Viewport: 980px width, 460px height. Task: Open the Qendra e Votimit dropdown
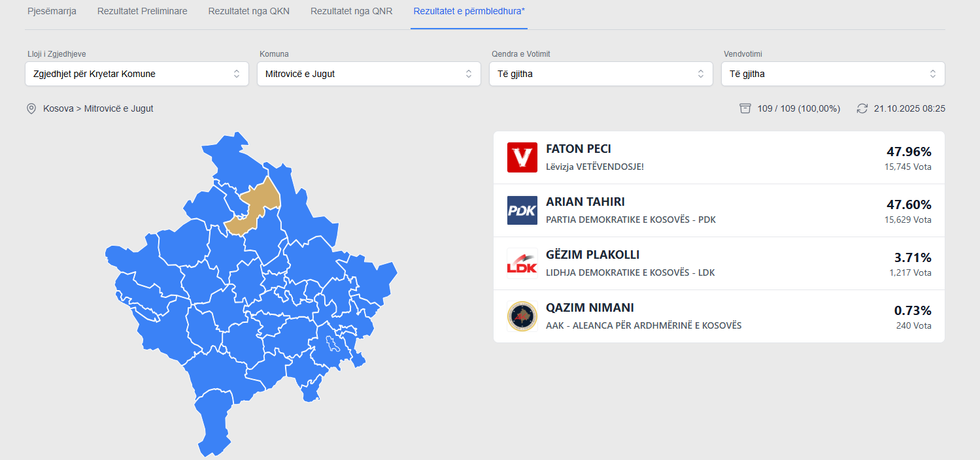coord(601,74)
